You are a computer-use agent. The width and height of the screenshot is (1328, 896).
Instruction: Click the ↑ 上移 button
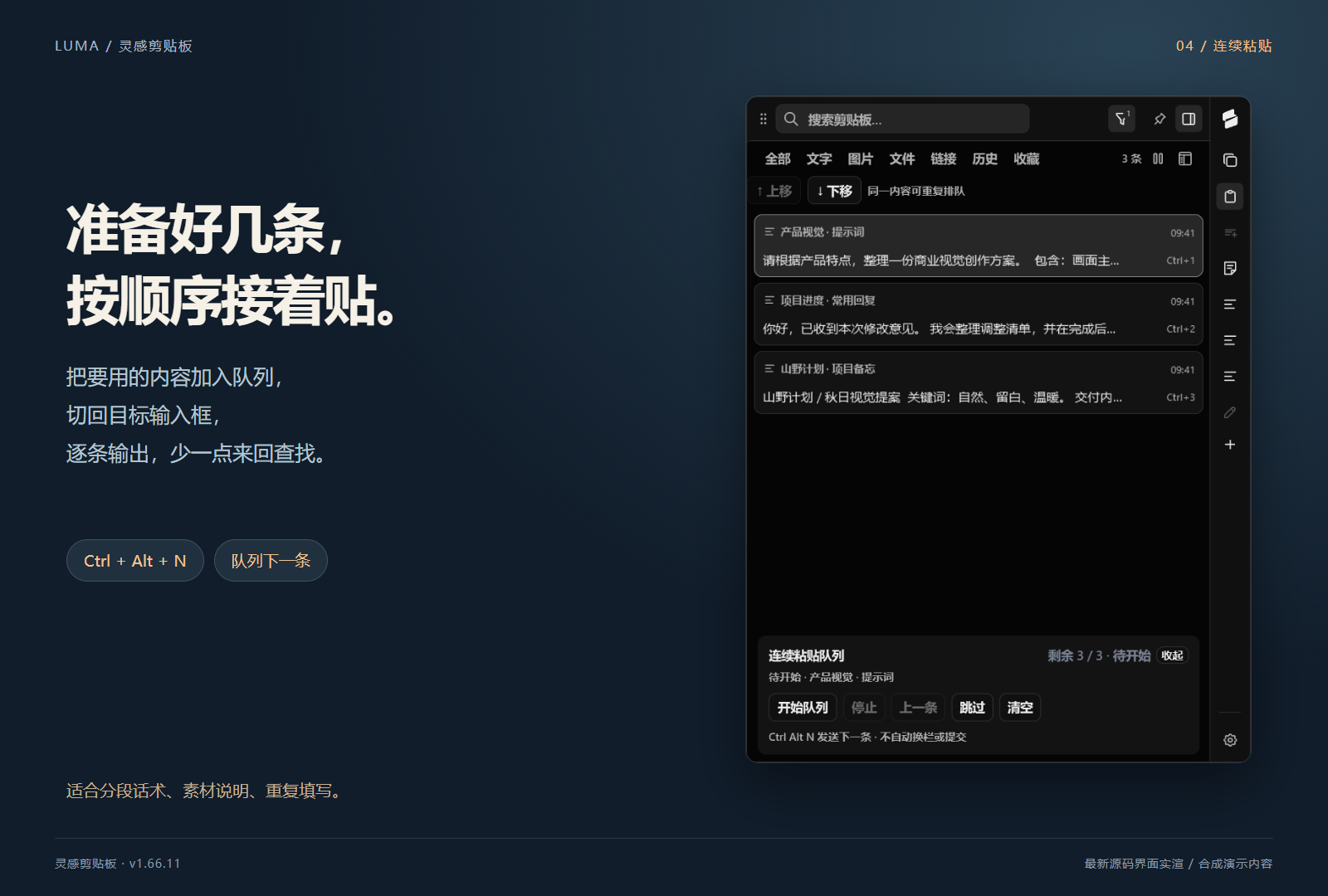775,191
